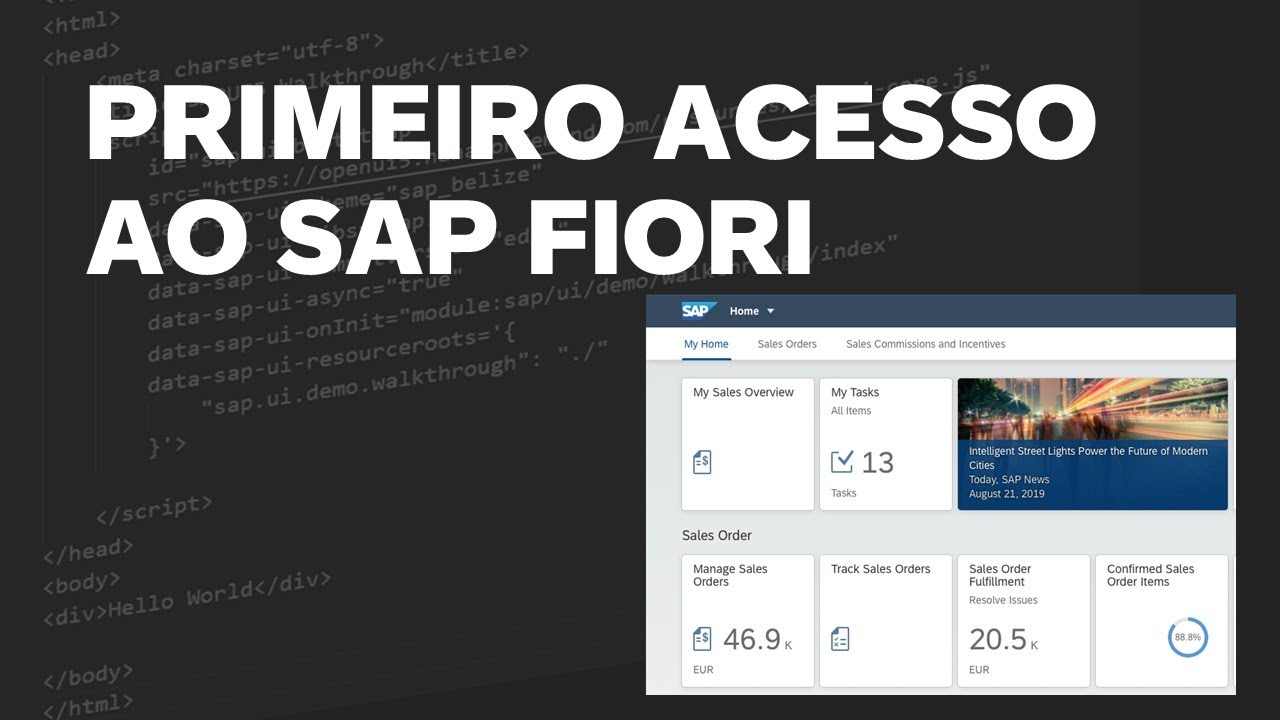The height and width of the screenshot is (720, 1280).
Task: Click the My Tasks checkmark icon
Action: pyautogui.click(x=843, y=461)
